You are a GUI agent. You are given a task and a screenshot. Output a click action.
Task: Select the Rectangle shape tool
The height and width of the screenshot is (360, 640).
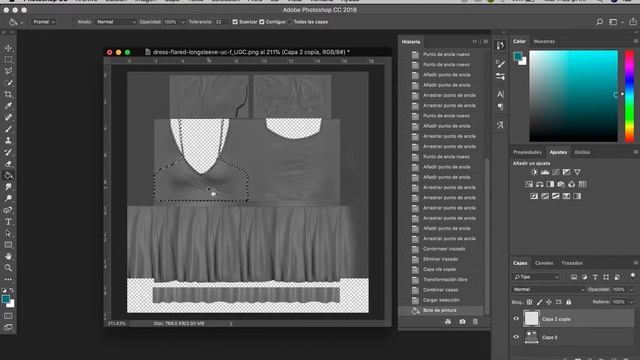[x=8, y=245]
